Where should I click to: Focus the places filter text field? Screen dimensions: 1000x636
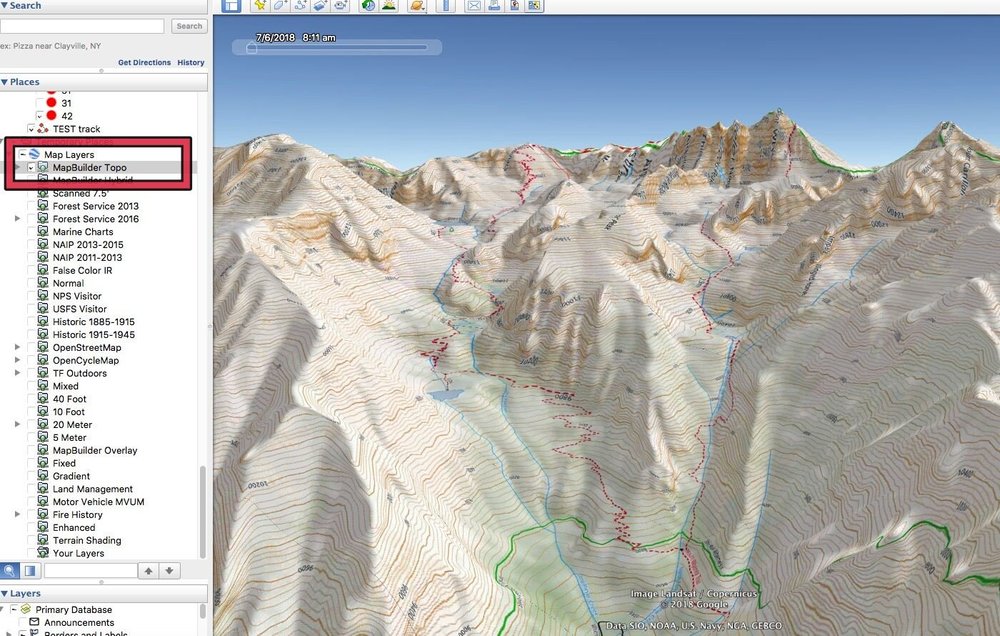click(91, 570)
